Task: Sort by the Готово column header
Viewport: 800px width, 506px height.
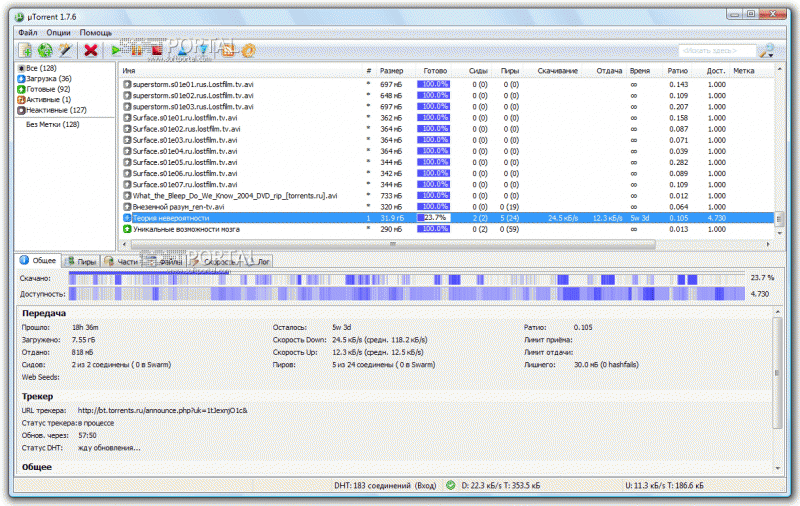Action: [x=435, y=70]
